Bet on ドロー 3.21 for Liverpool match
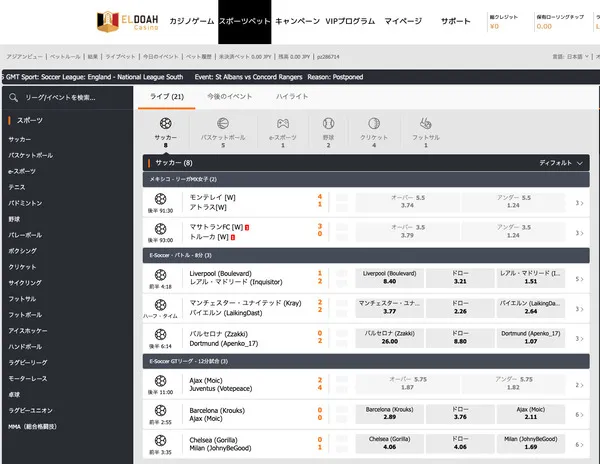 pos(460,277)
